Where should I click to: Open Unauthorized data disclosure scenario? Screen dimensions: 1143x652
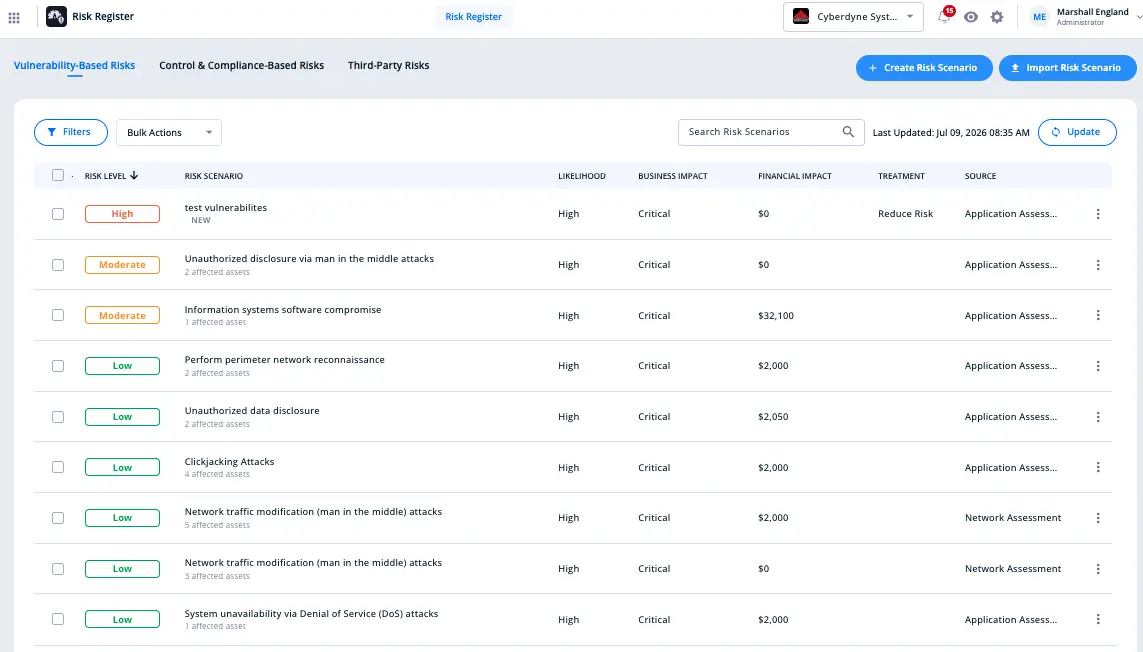252,411
